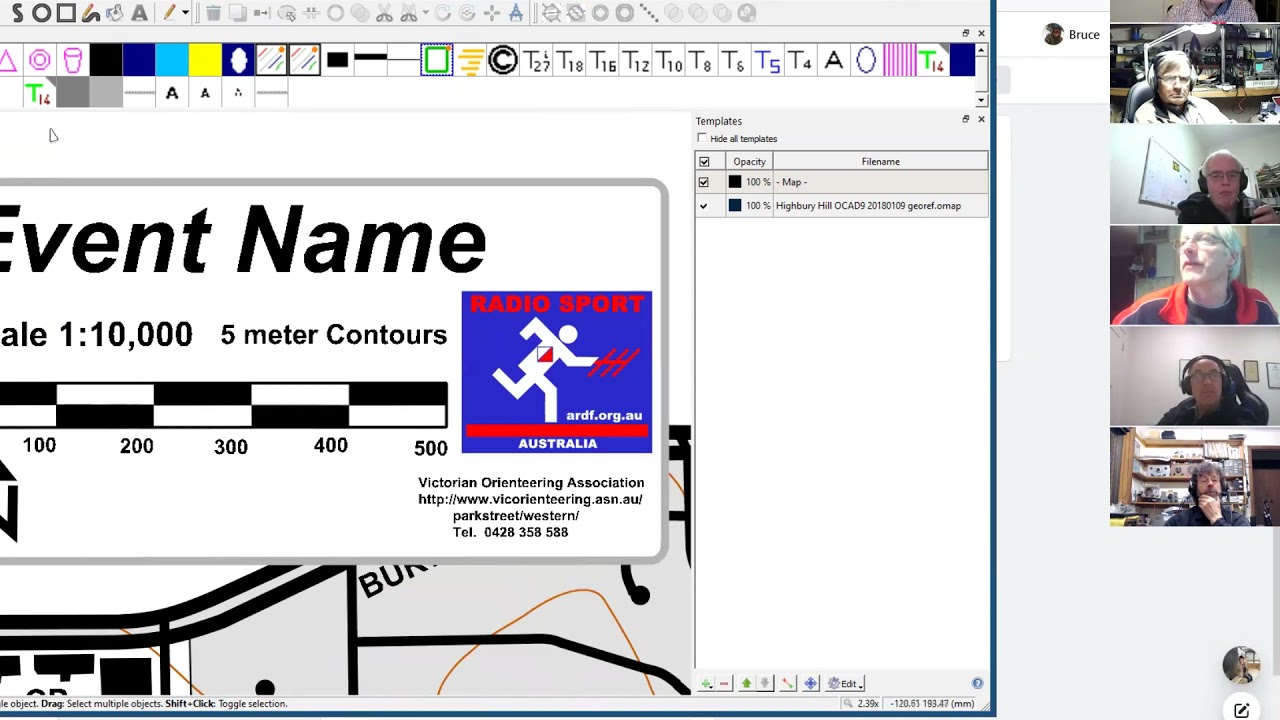This screenshot has width=1280, height=720.
Task: Select the white oval on blue symbol
Action: tap(238, 61)
